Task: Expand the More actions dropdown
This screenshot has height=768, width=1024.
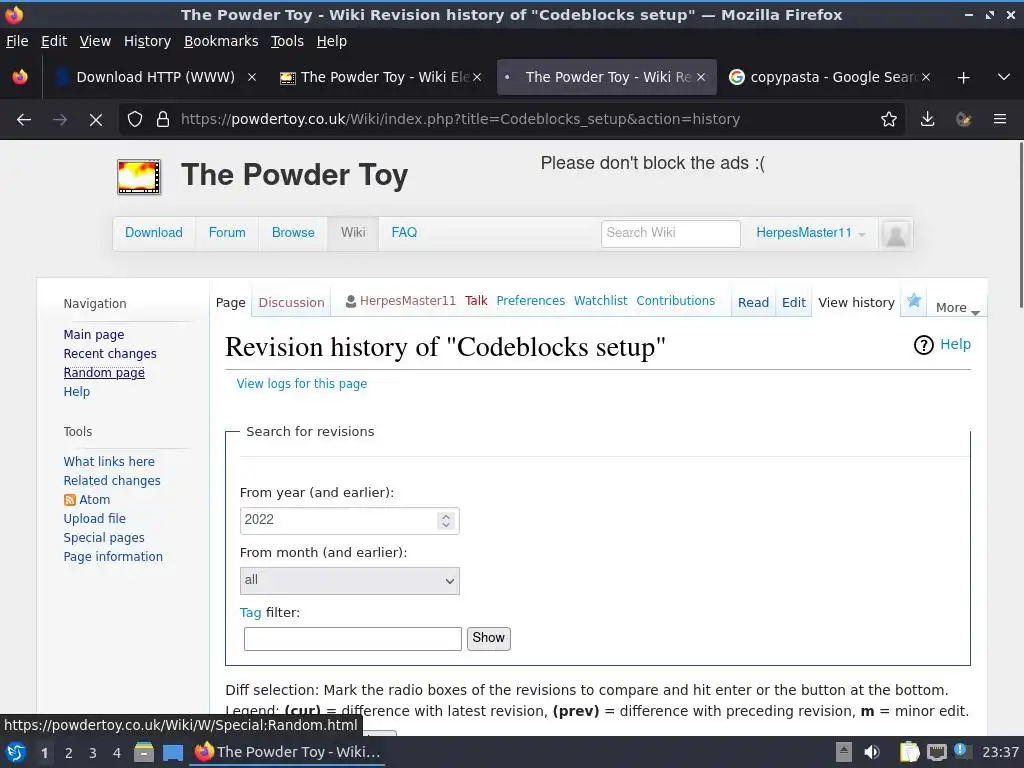Action: (957, 308)
